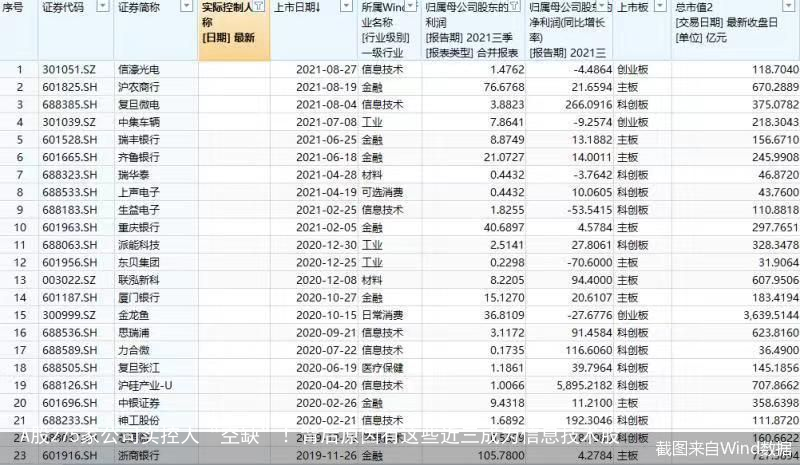Click net profit value 36.8109
The width and height of the screenshot is (800, 465).
(504, 315)
